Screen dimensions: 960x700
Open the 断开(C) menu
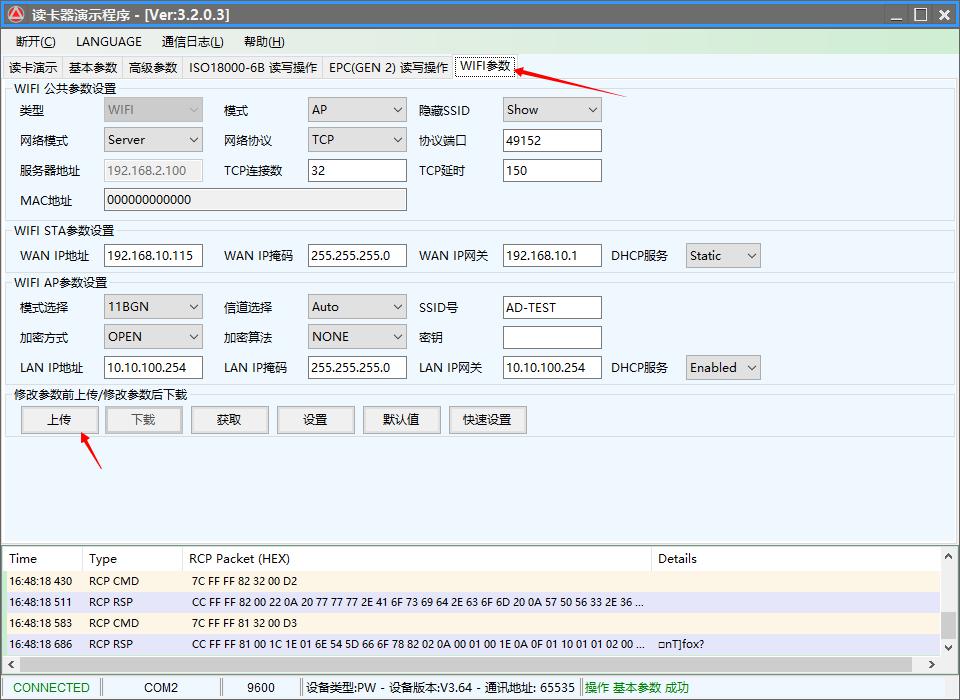(36, 42)
